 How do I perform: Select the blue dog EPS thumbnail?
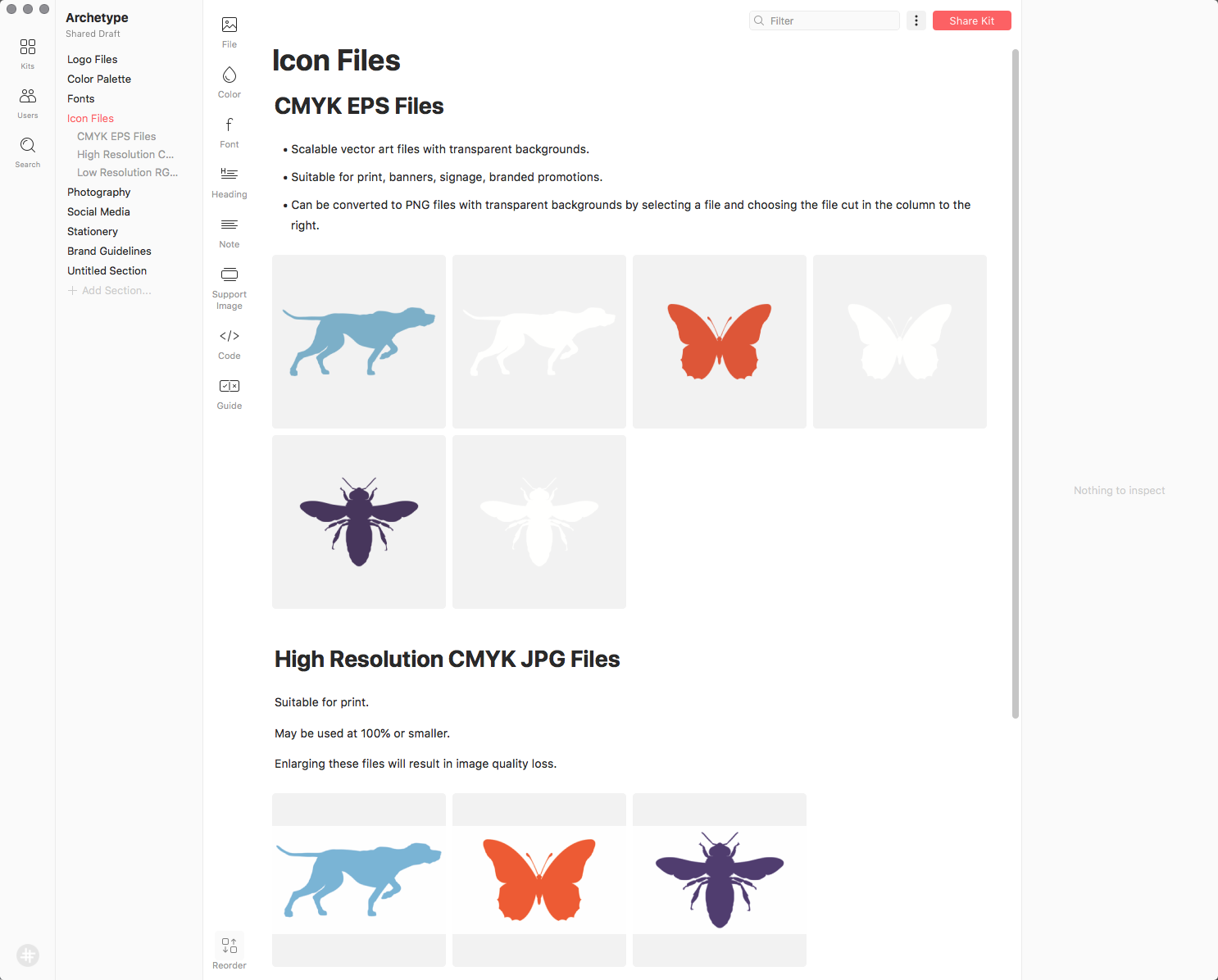click(359, 342)
